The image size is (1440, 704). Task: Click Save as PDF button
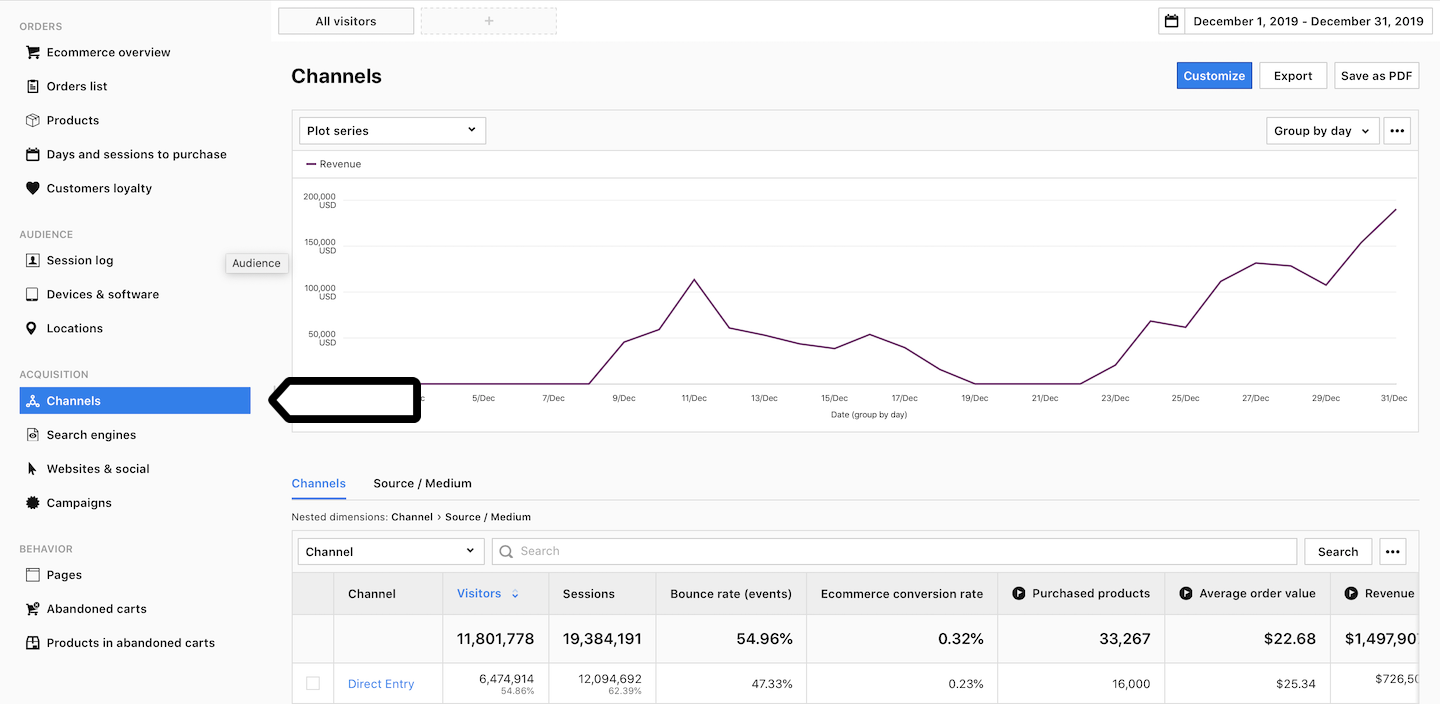[1377, 76]
